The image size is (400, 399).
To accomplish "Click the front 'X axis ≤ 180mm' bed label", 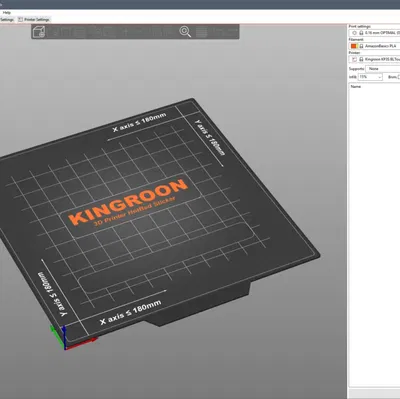I will (x=131, y=312).
